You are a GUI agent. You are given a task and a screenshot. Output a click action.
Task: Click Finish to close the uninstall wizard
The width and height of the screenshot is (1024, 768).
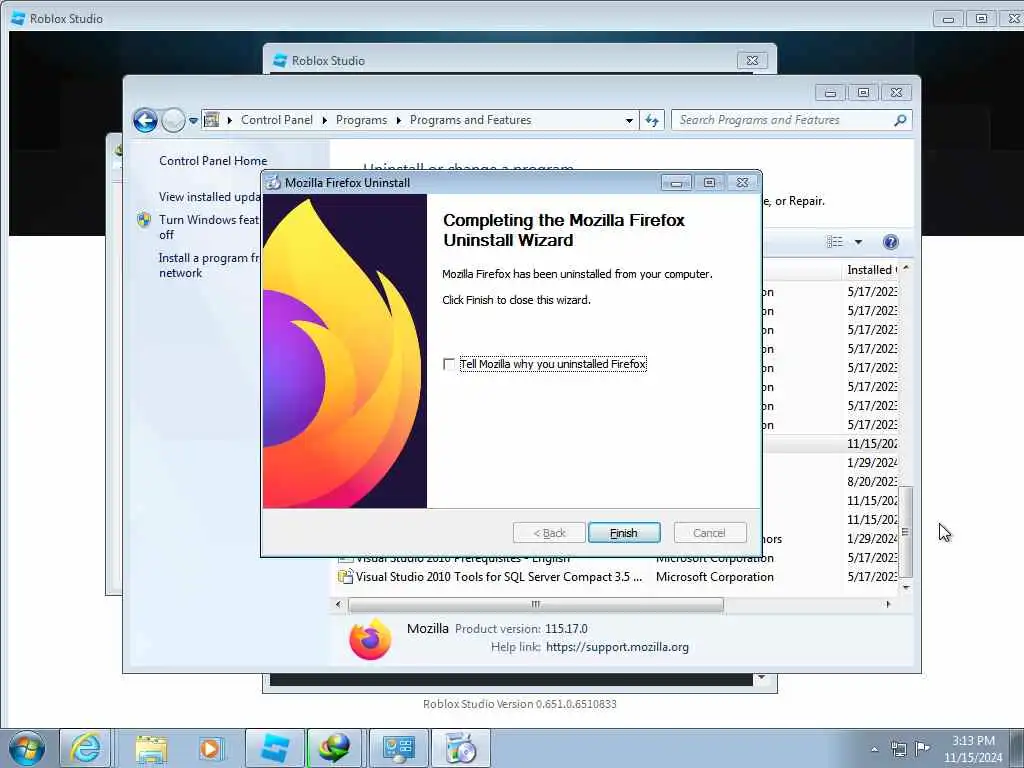tap(624, 533)
